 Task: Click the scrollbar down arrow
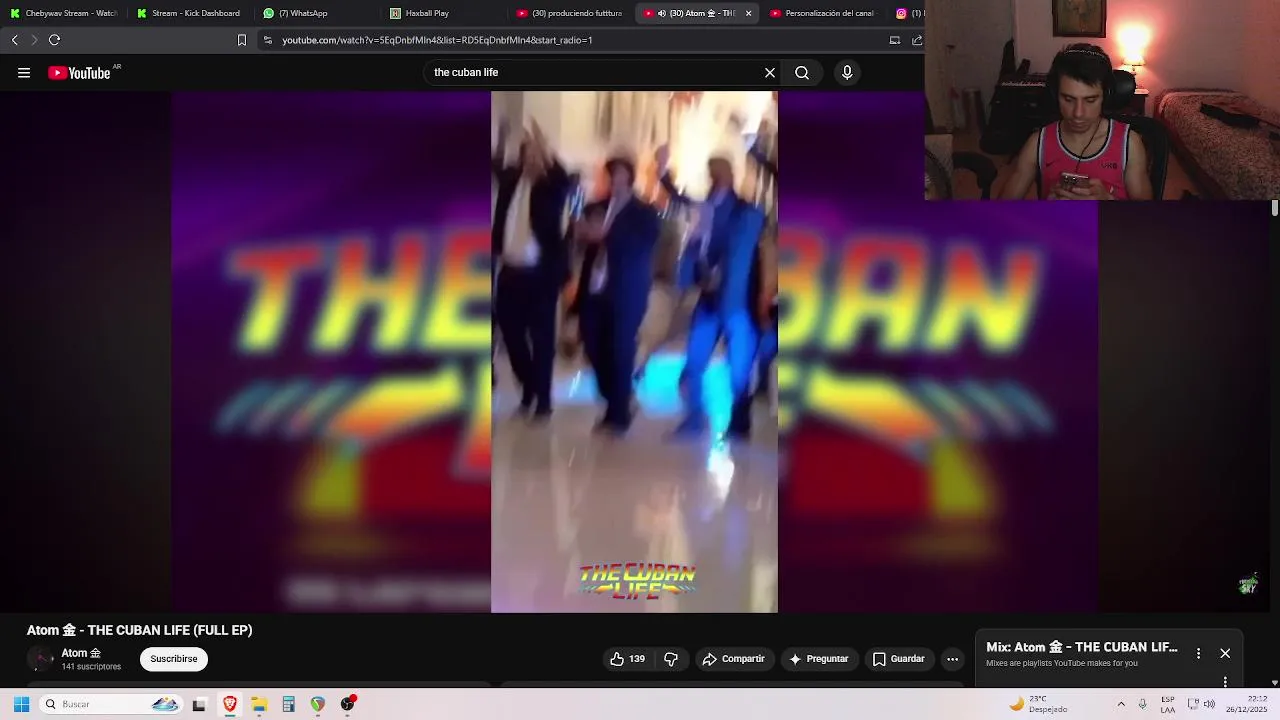coord(1275,683)
